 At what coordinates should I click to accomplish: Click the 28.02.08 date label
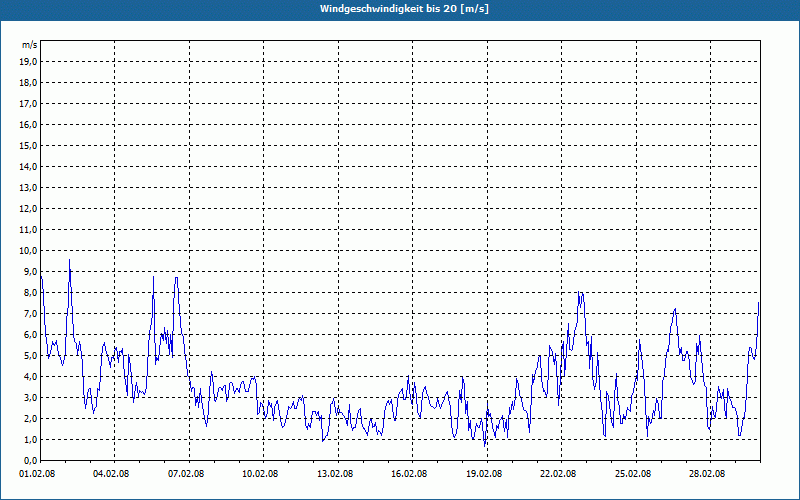707,473
